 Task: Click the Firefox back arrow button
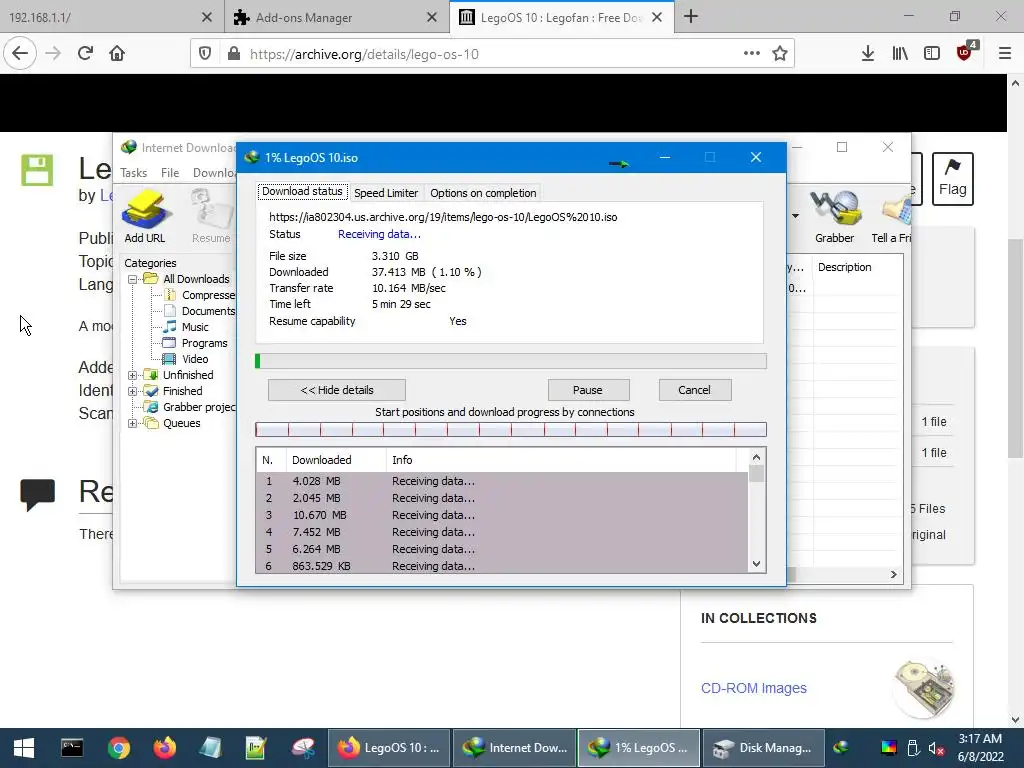[20, 54]
